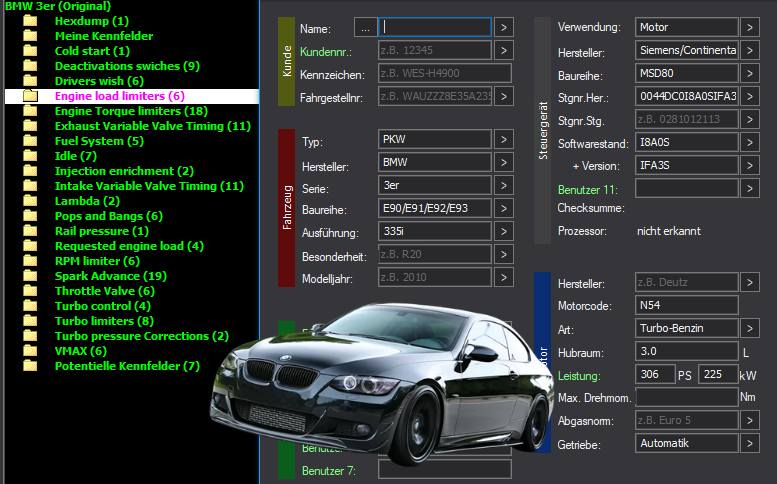Screen dimensions: 777x484
Task: Click the Motorcode field showing N54
Action: click(x=686, y=305)
